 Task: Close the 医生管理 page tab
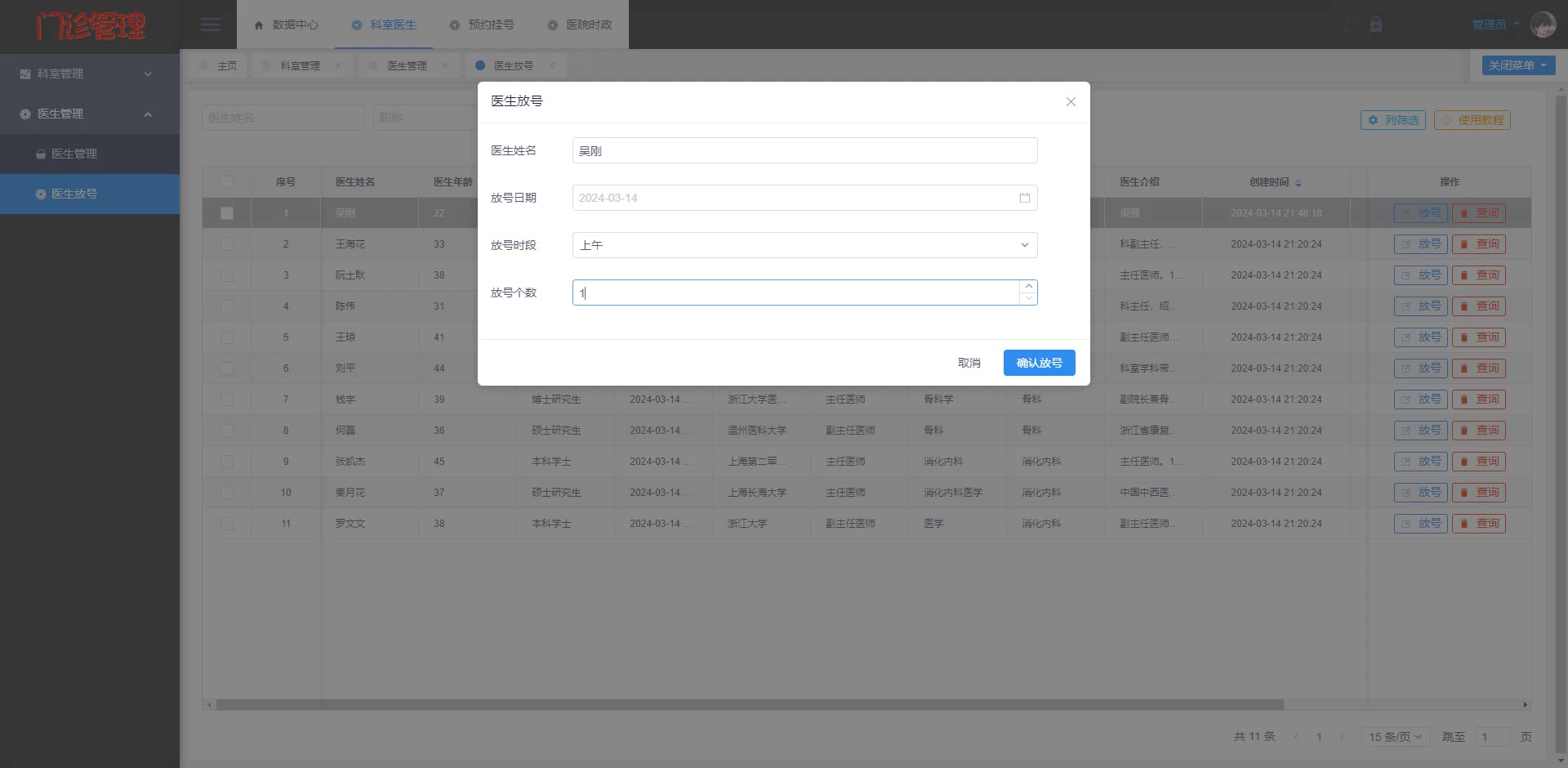[x=445, y=65]
